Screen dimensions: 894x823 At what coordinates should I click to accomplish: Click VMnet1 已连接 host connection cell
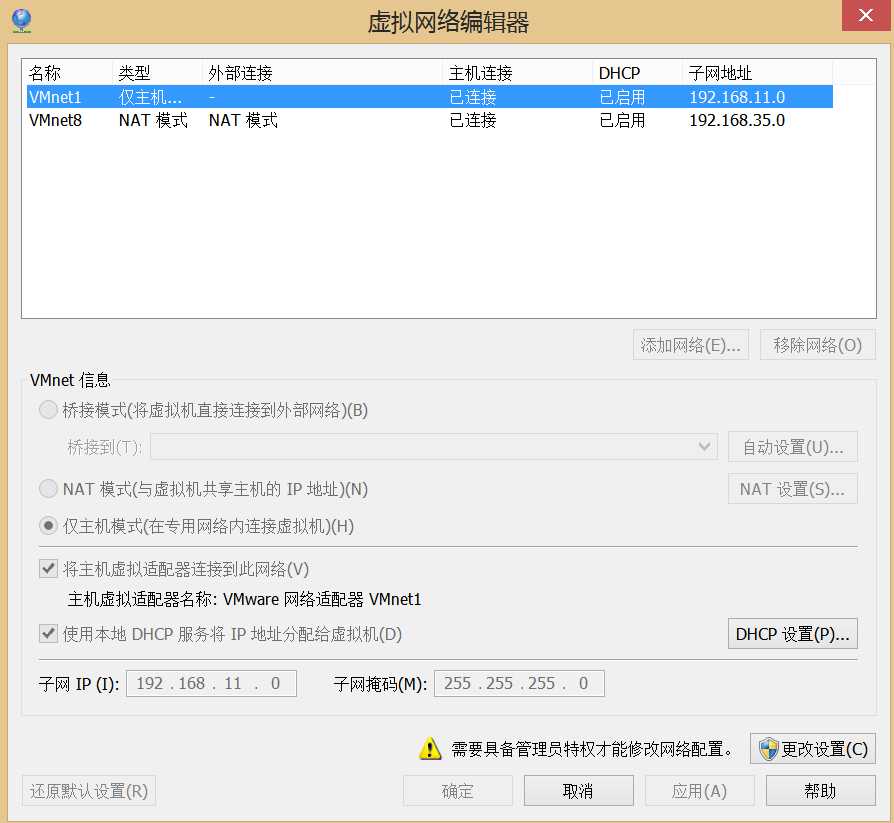click(x=473, y=97)
